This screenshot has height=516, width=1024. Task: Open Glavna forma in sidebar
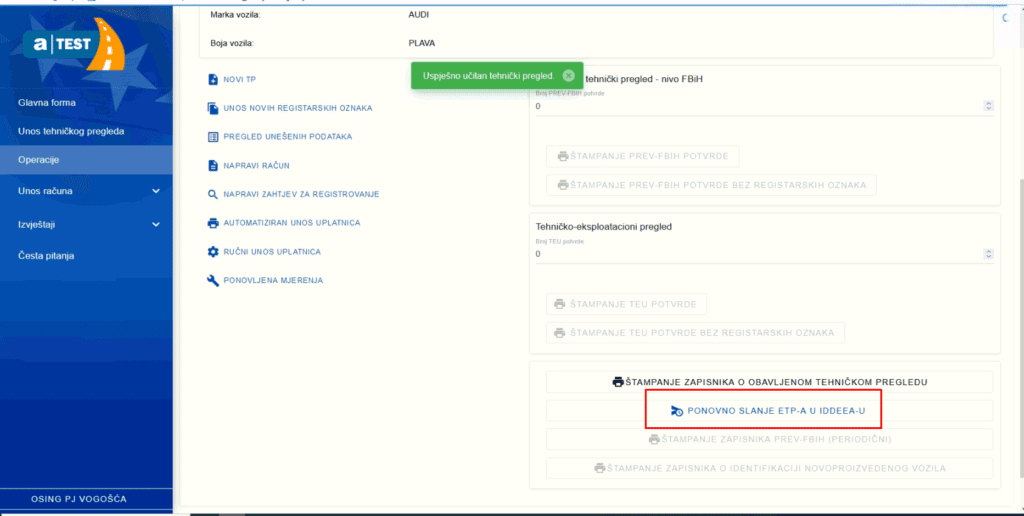point(47,102)
